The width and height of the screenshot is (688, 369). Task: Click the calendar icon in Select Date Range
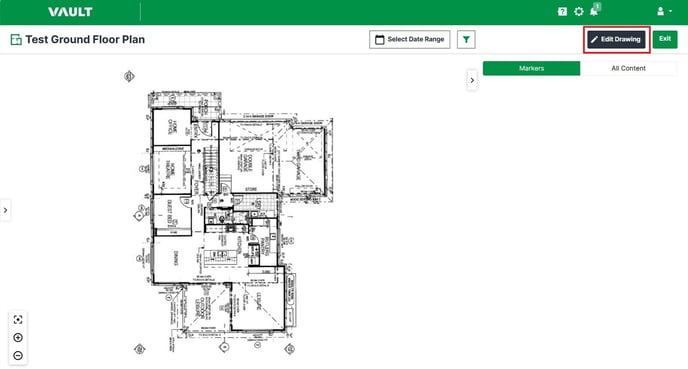380,39
